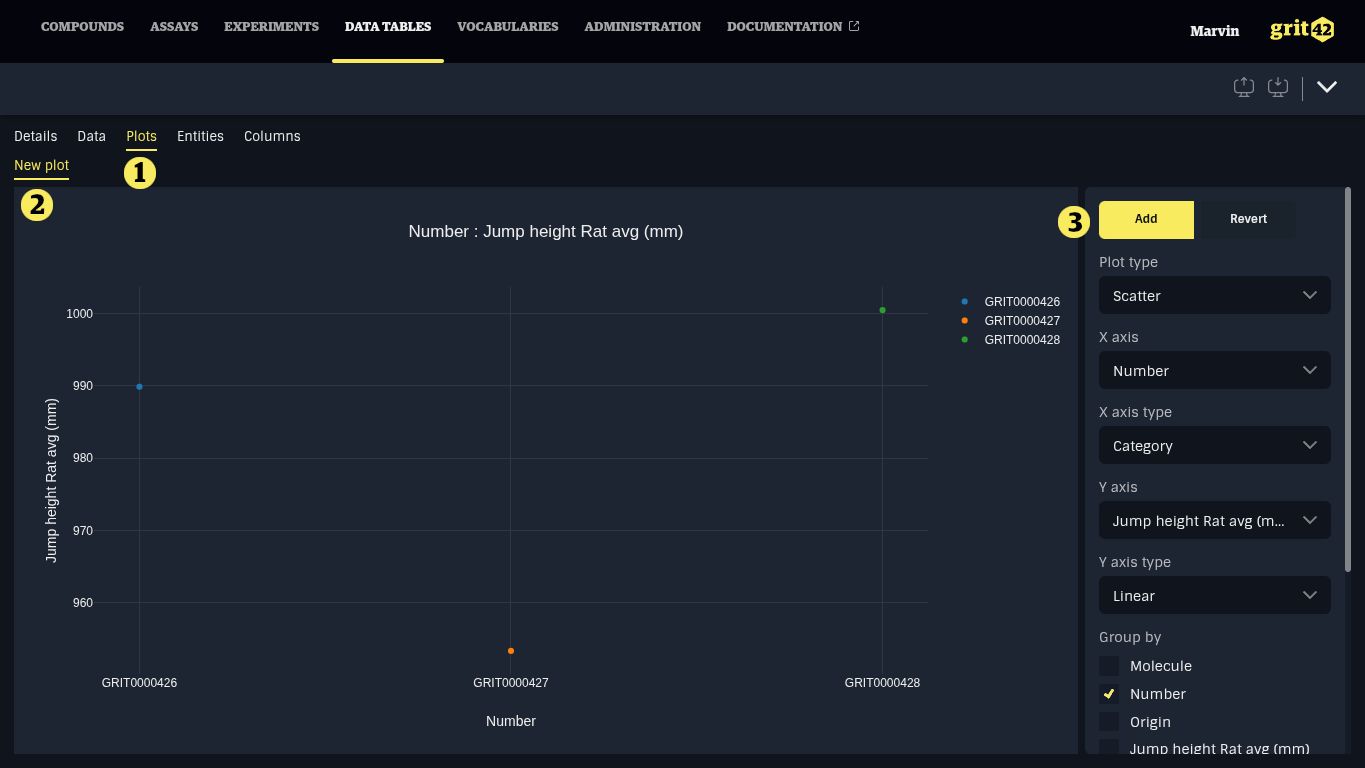Click the green GRIT0000428 legend marker
This screenshot has width=1365, height=768.
(x=965, y=340)
